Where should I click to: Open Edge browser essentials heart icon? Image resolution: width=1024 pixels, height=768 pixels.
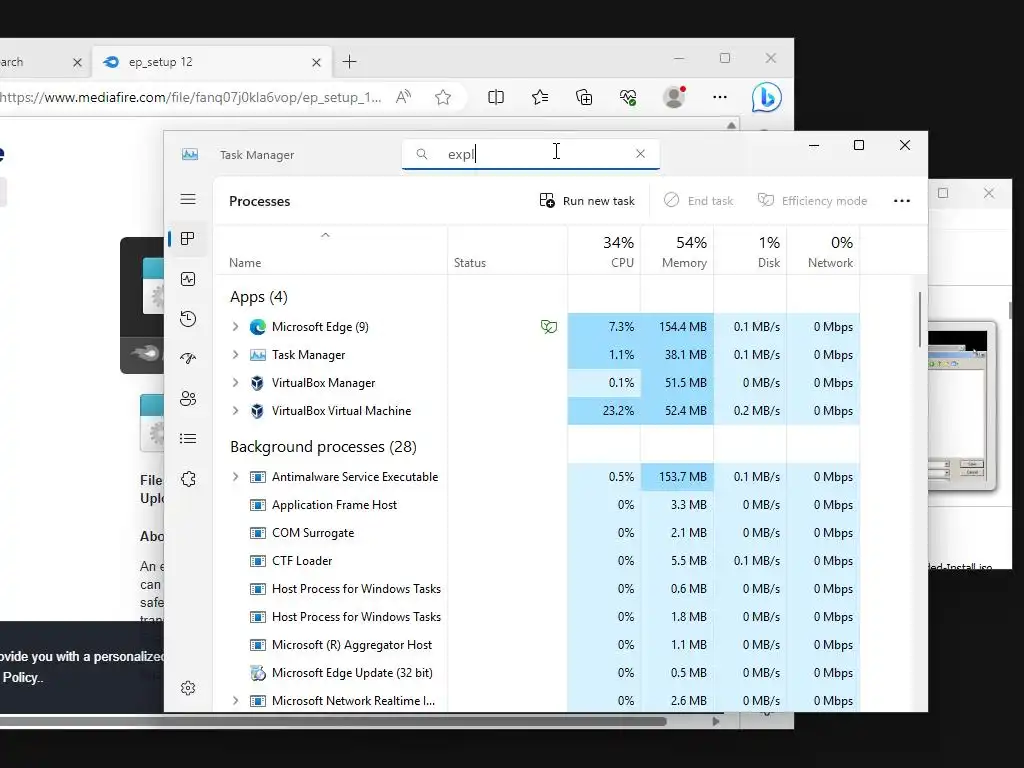[x=628, y=97]
